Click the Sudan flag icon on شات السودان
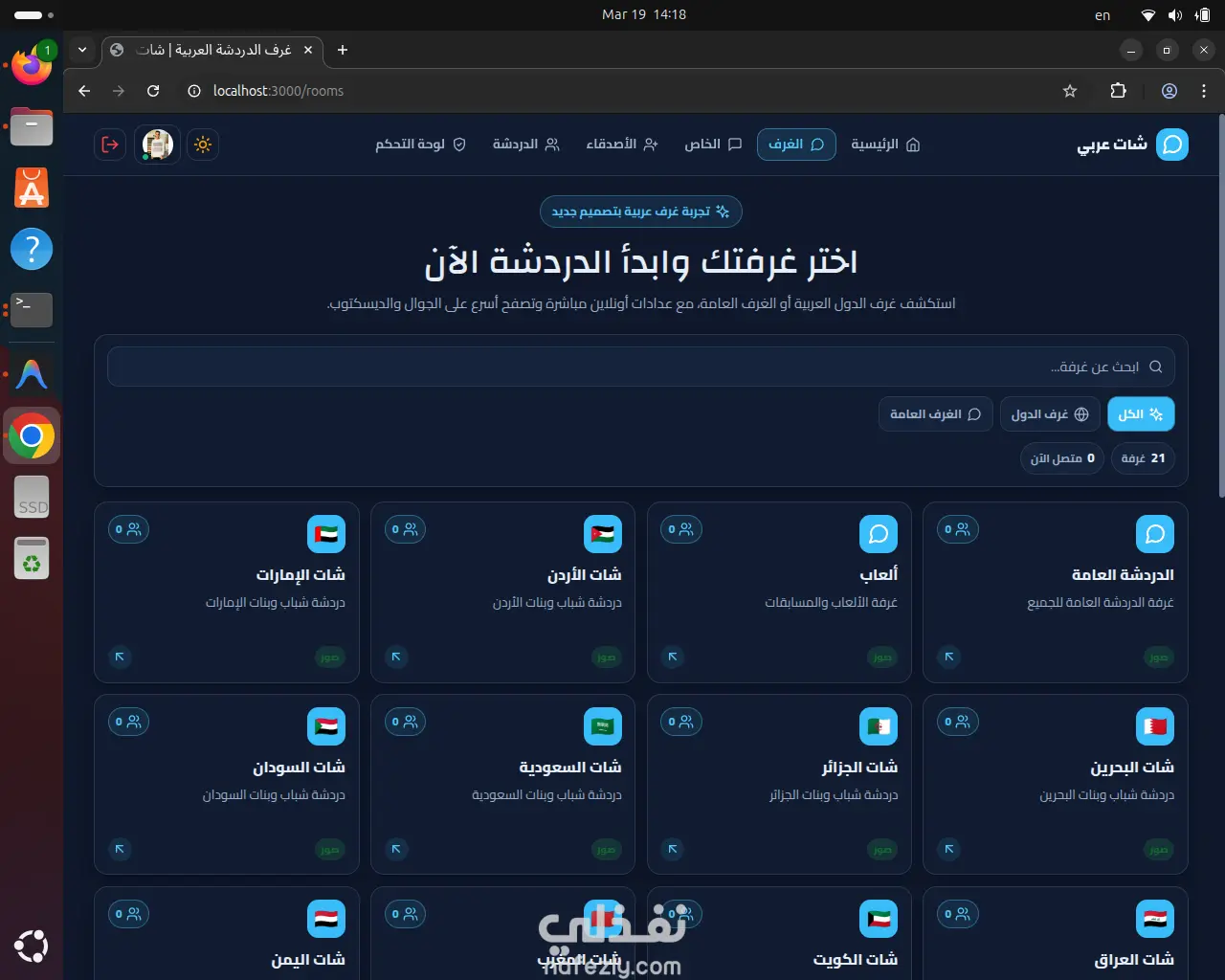This screenshot has width=1225, height=980. (326, 726)
